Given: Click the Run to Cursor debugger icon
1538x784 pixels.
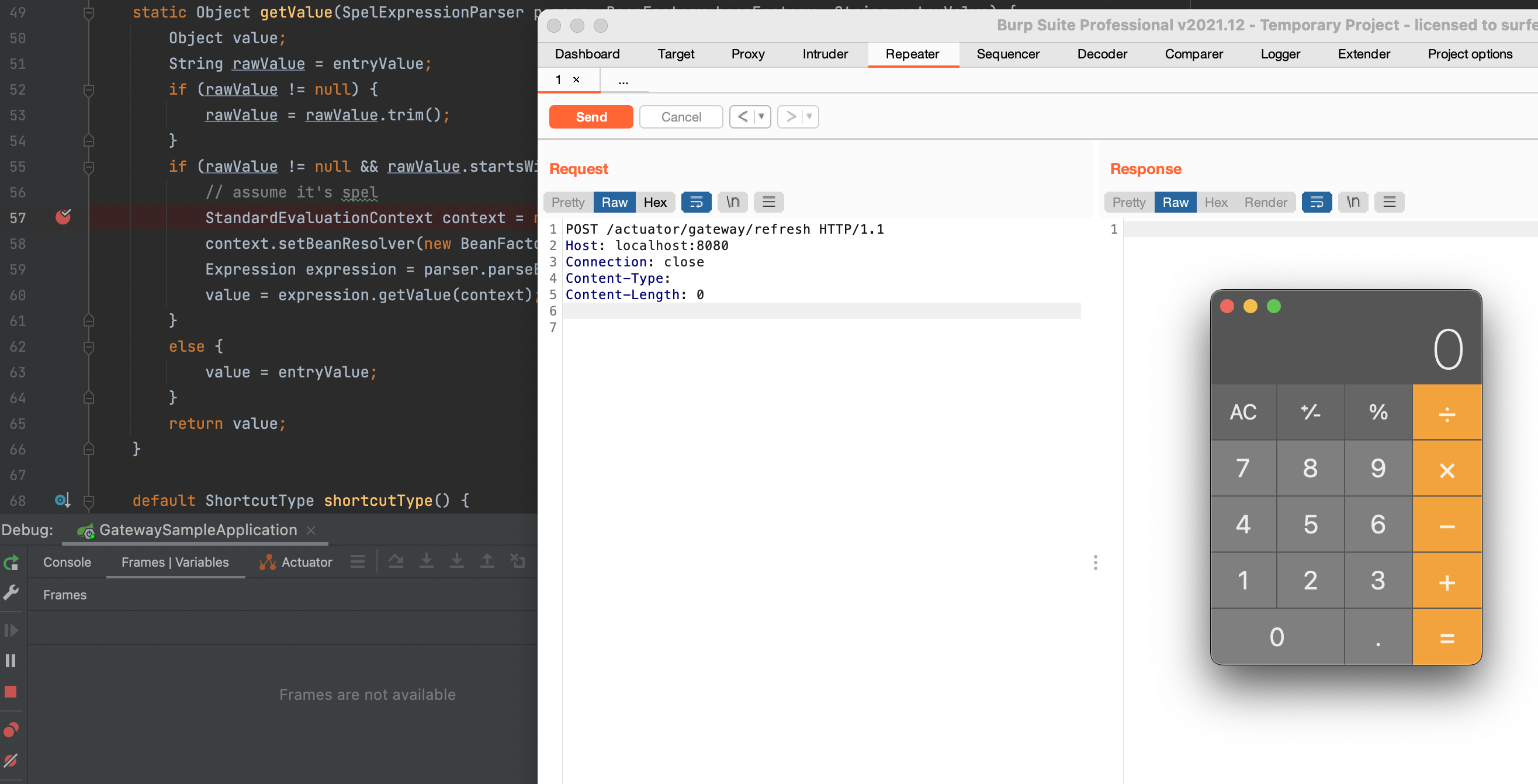Looking at the screenshot, I should click(518, 561).
